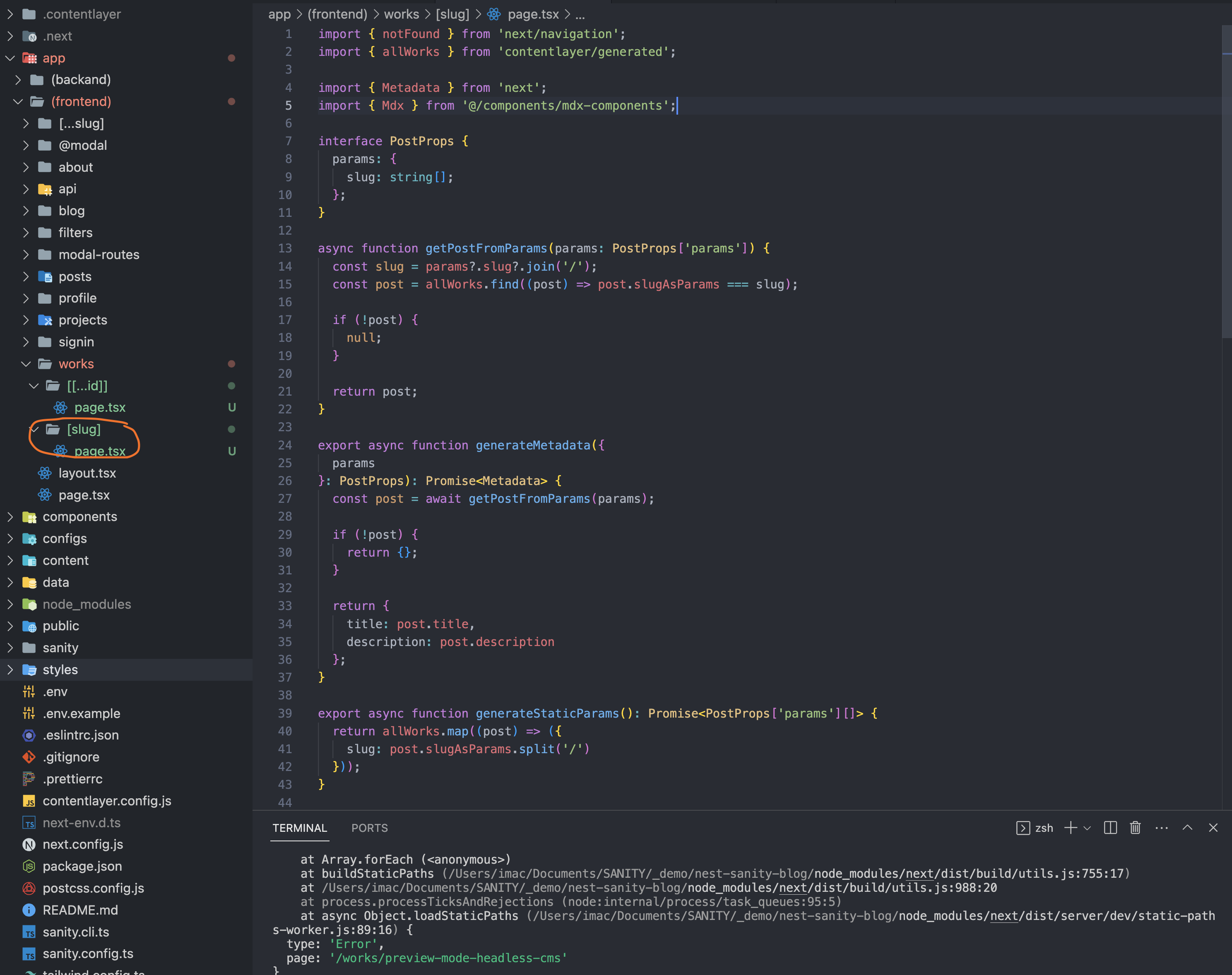The image size is (1232, 975).
Task: Click the Next.js icon beside next.config.js
Action: pyautogui.click(x=29, y=844)
